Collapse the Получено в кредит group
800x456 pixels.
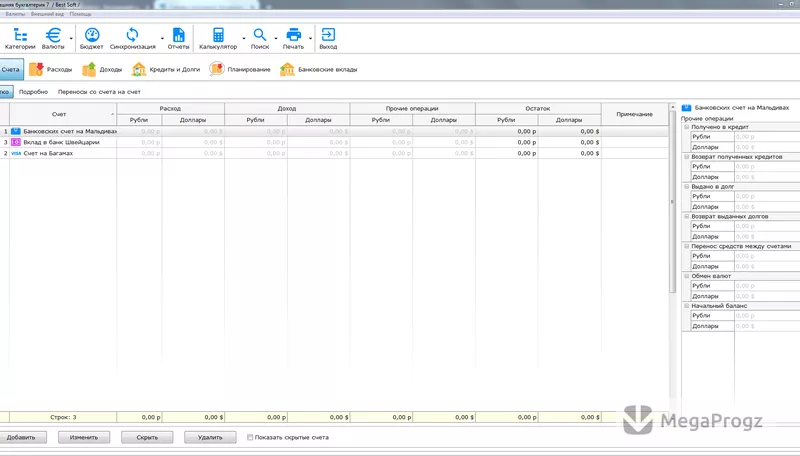coord(687,126)
